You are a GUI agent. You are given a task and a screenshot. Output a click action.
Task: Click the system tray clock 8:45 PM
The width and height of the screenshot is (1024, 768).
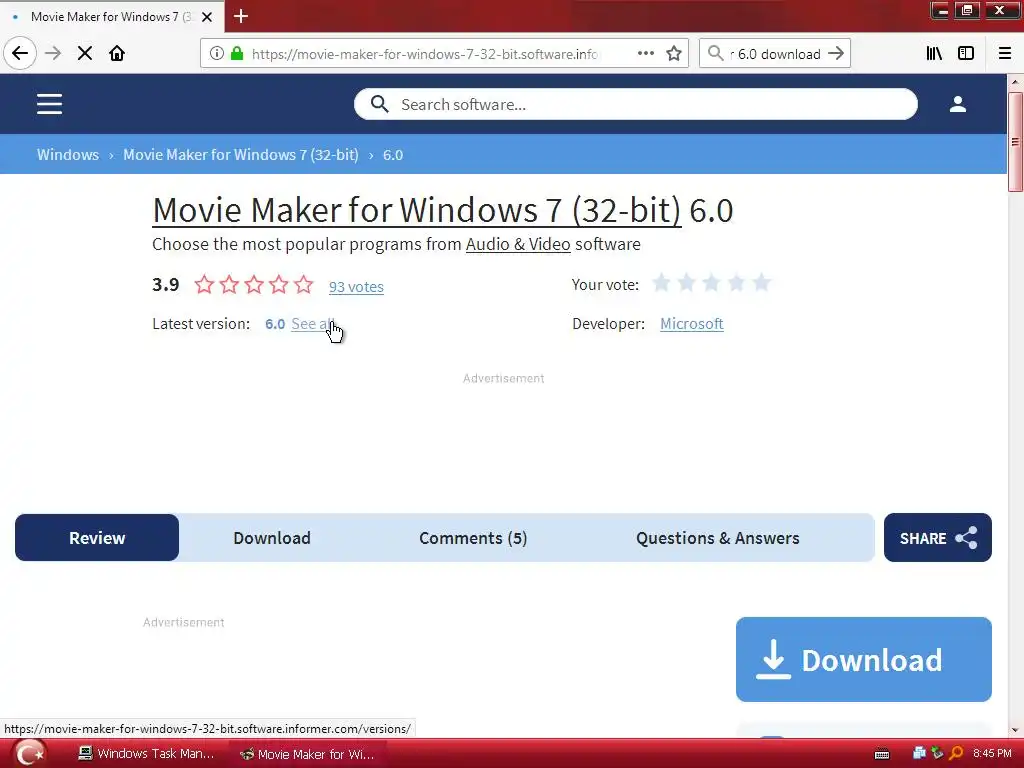[x=992, y=754]
